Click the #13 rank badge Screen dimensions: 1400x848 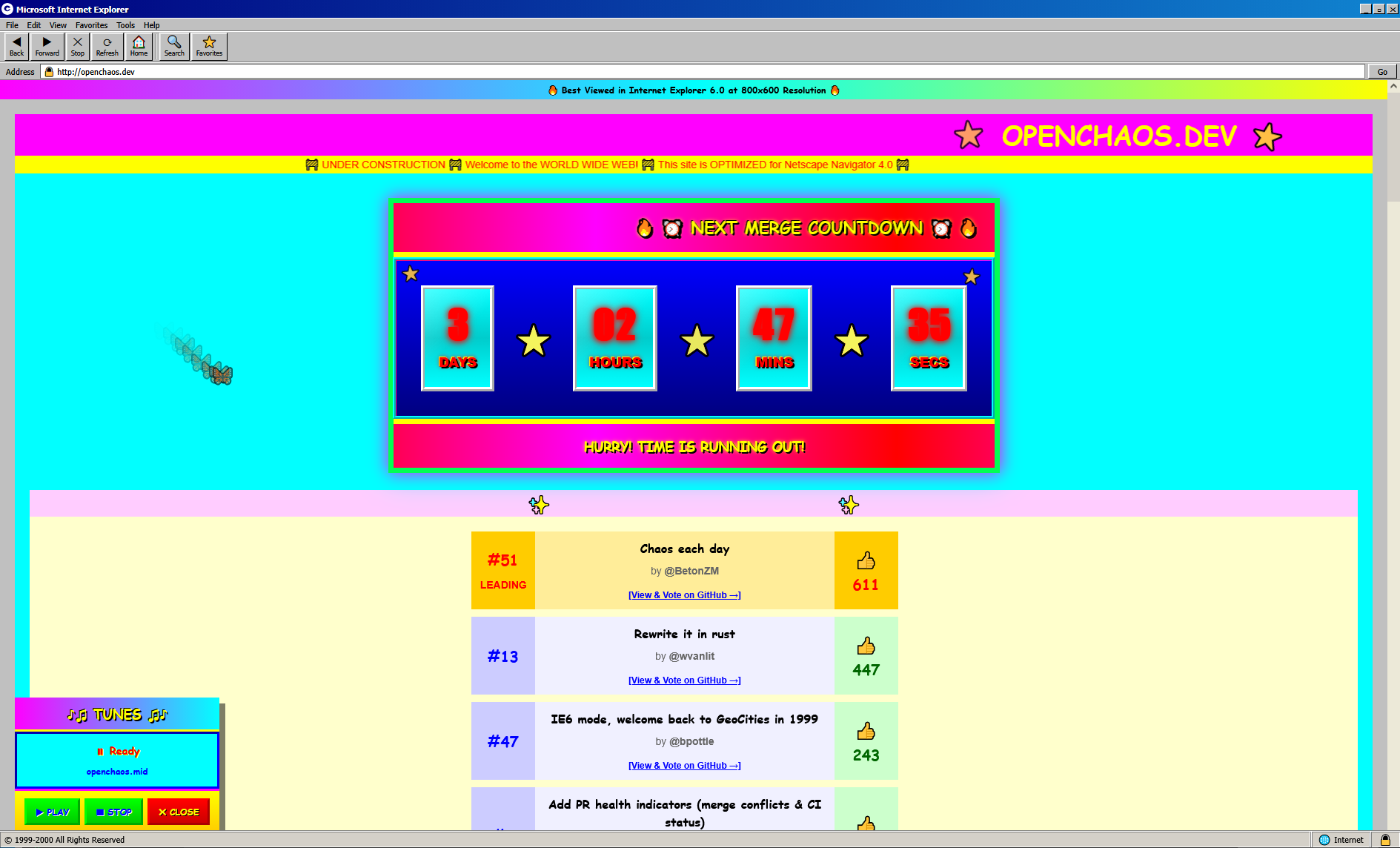click(503, 656)
